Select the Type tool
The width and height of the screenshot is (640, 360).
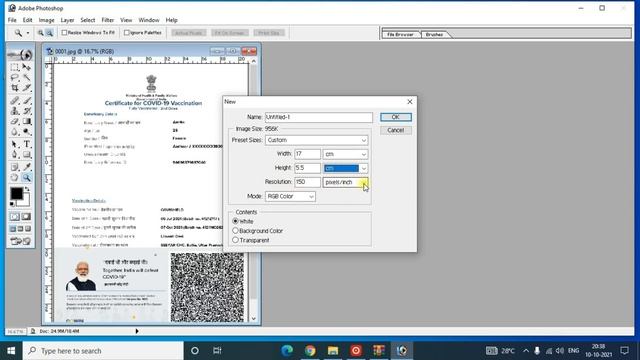click(27, 144)
